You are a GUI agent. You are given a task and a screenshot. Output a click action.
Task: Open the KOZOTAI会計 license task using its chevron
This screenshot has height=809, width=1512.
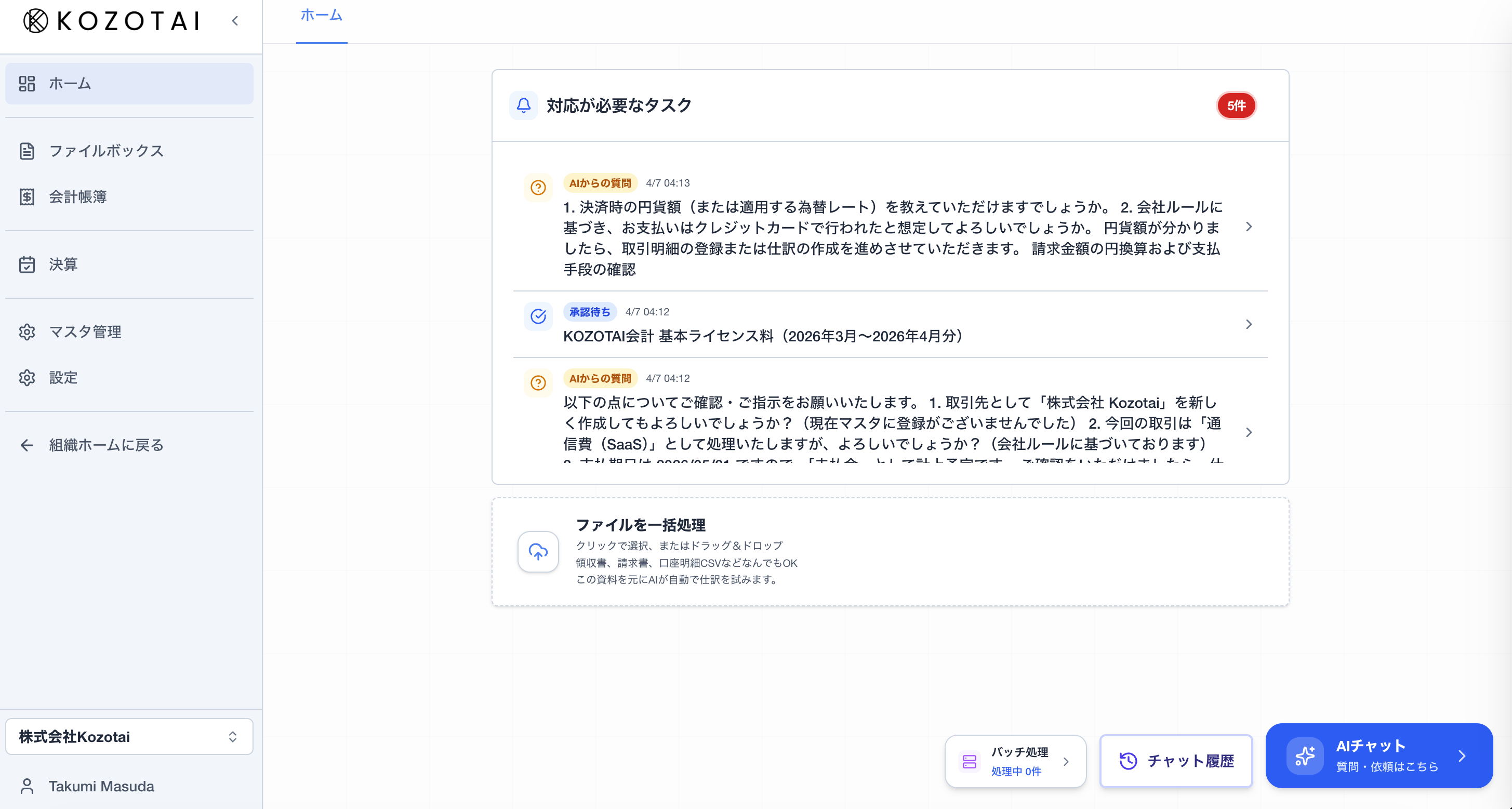(x=1249, y=324)
